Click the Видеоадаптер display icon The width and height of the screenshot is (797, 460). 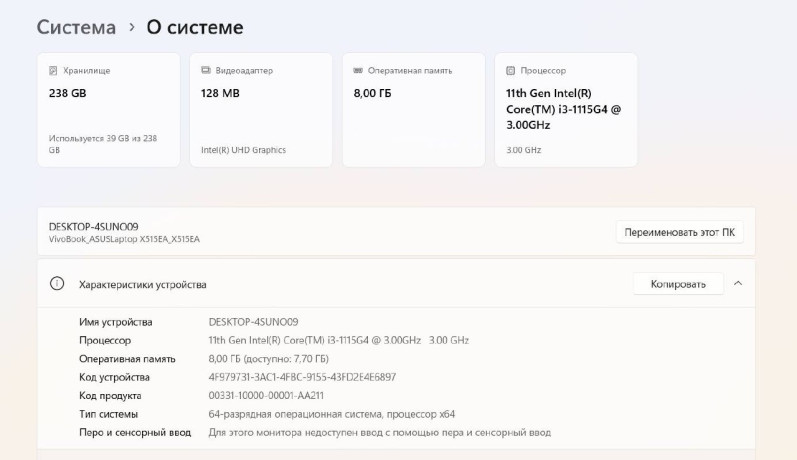click(x=206, y=71)
